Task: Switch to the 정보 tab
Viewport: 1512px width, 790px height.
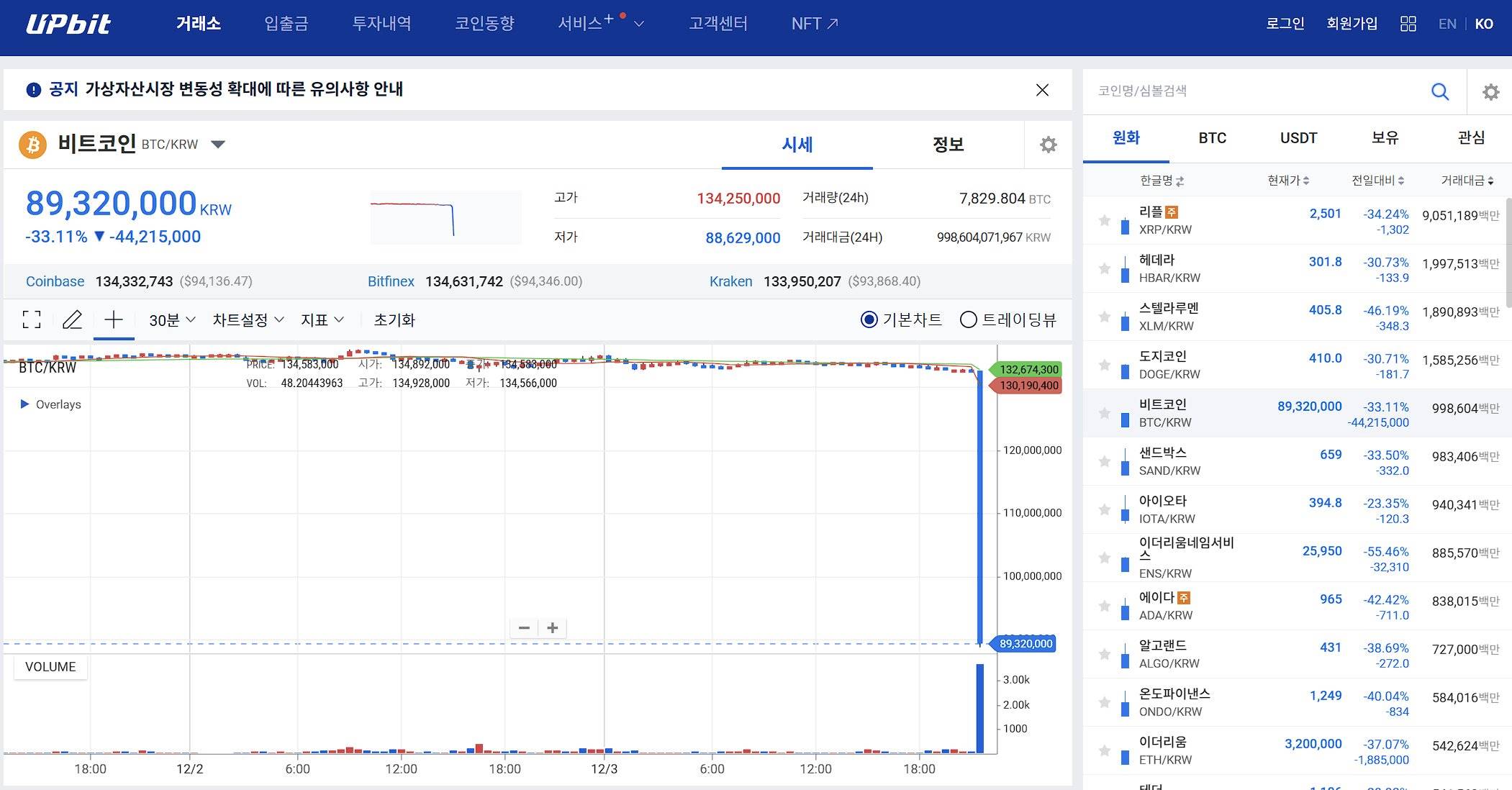Action: 948,145
